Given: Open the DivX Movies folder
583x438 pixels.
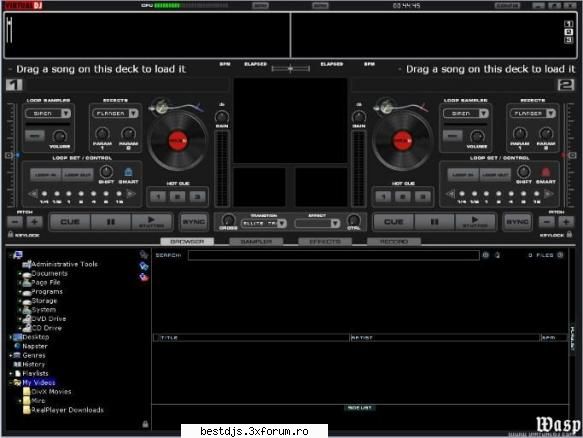Looking at the screenshot, I should pos(51,392).
